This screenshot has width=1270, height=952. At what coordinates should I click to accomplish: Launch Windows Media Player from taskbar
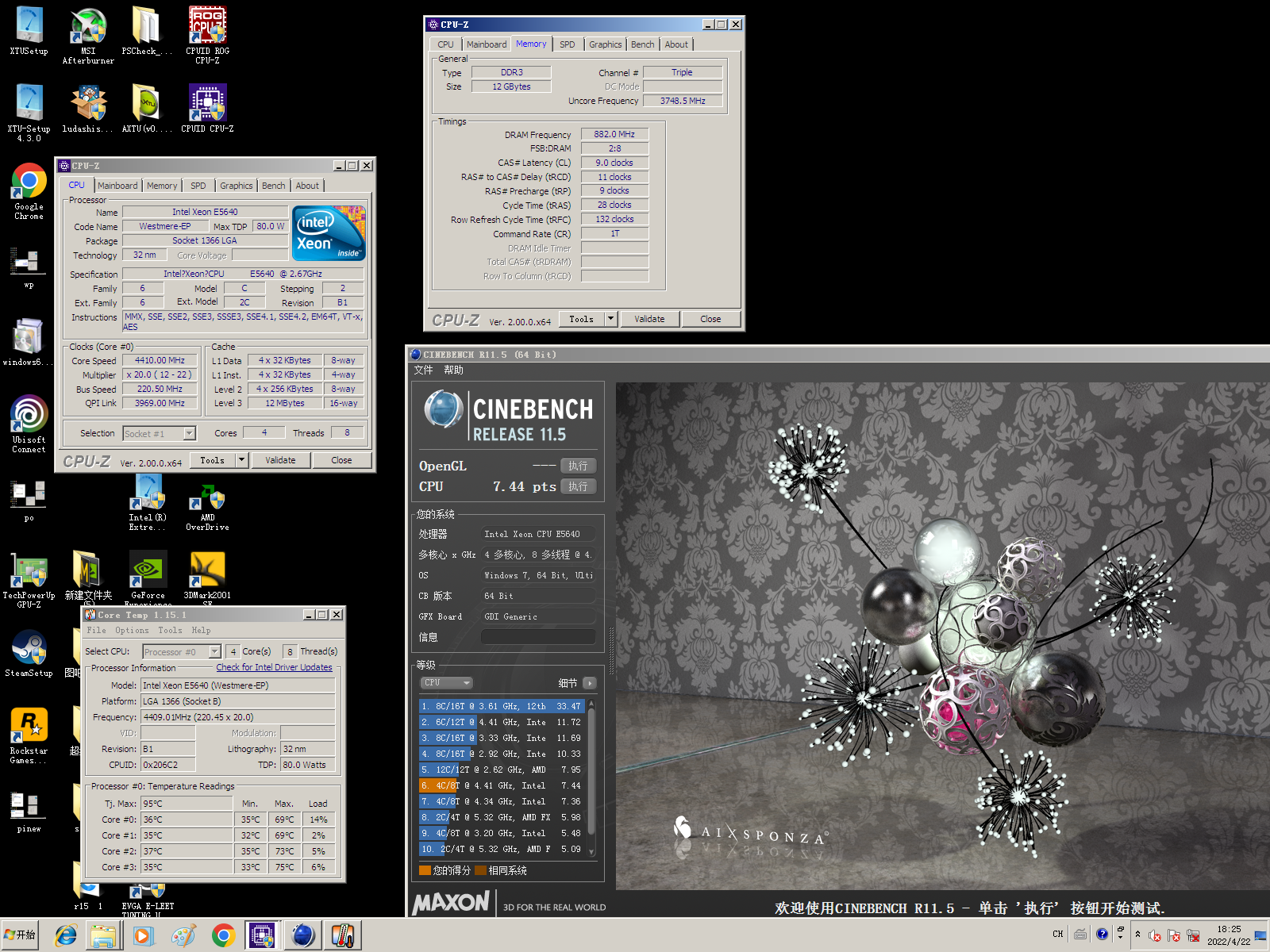click(143, 936)
